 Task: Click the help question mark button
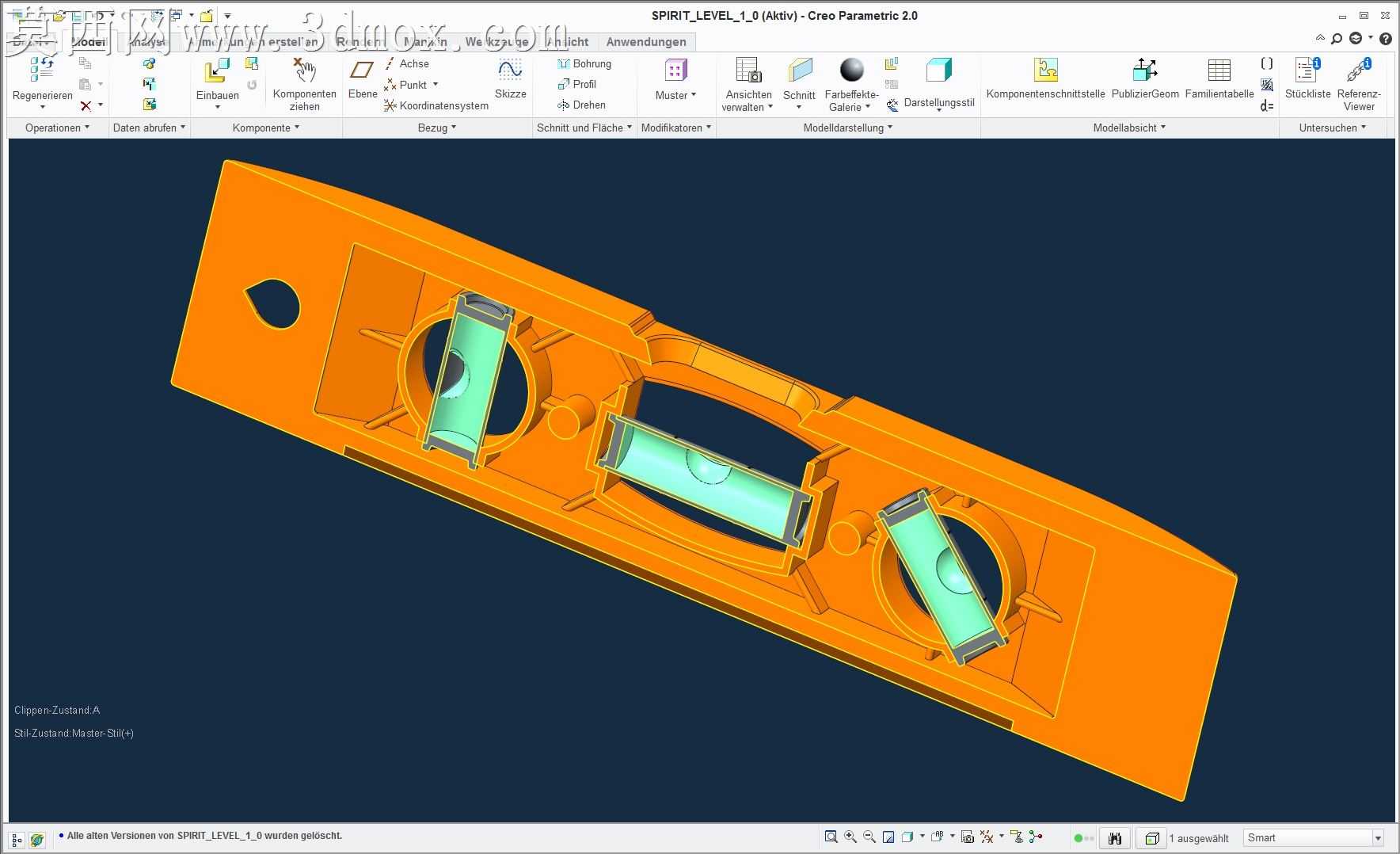coord(1386,38)
